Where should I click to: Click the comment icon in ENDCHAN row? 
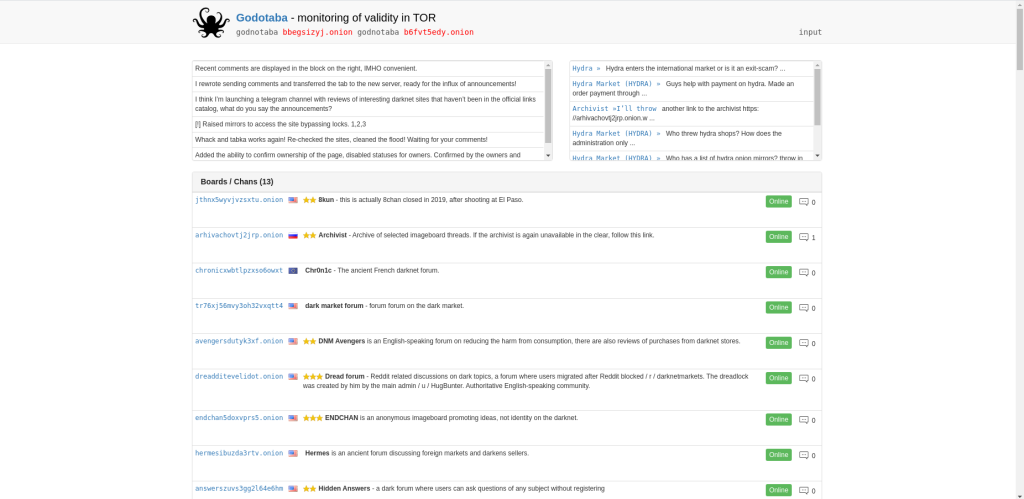803,420
